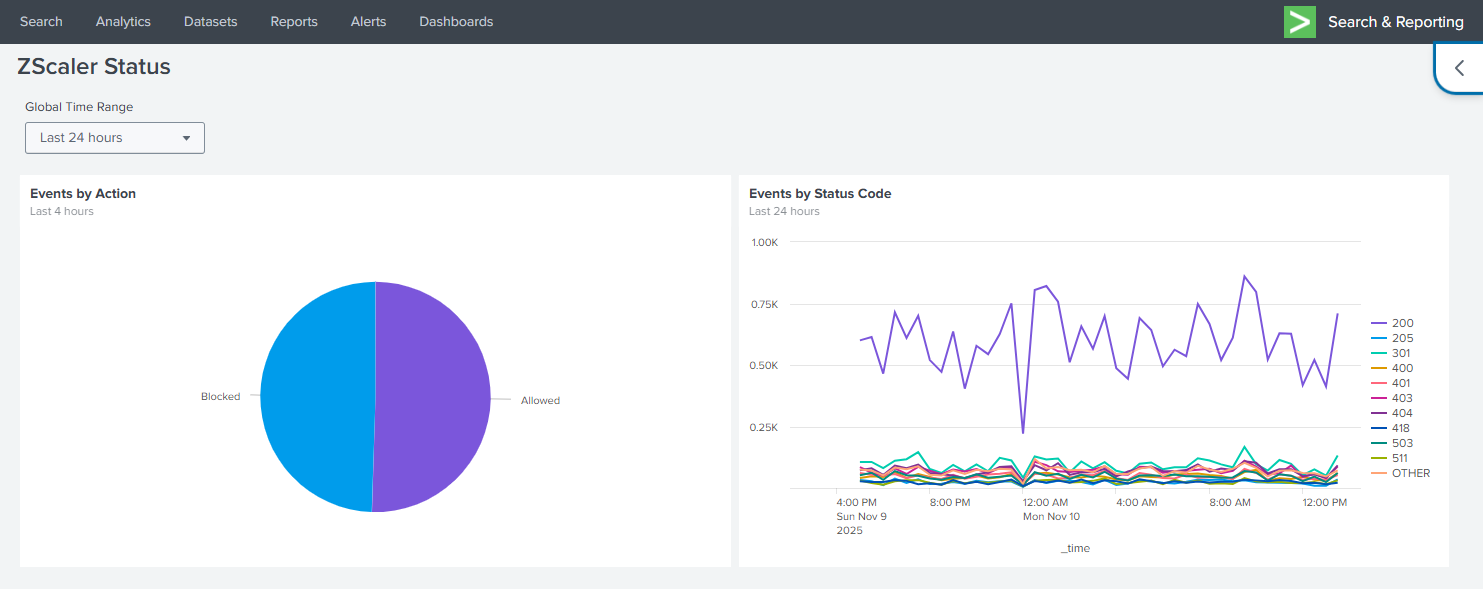Viewport: 1483px width, 589px height.
Task: Toggle the 301 series in legend
Action: click(x=1402, y=353)
